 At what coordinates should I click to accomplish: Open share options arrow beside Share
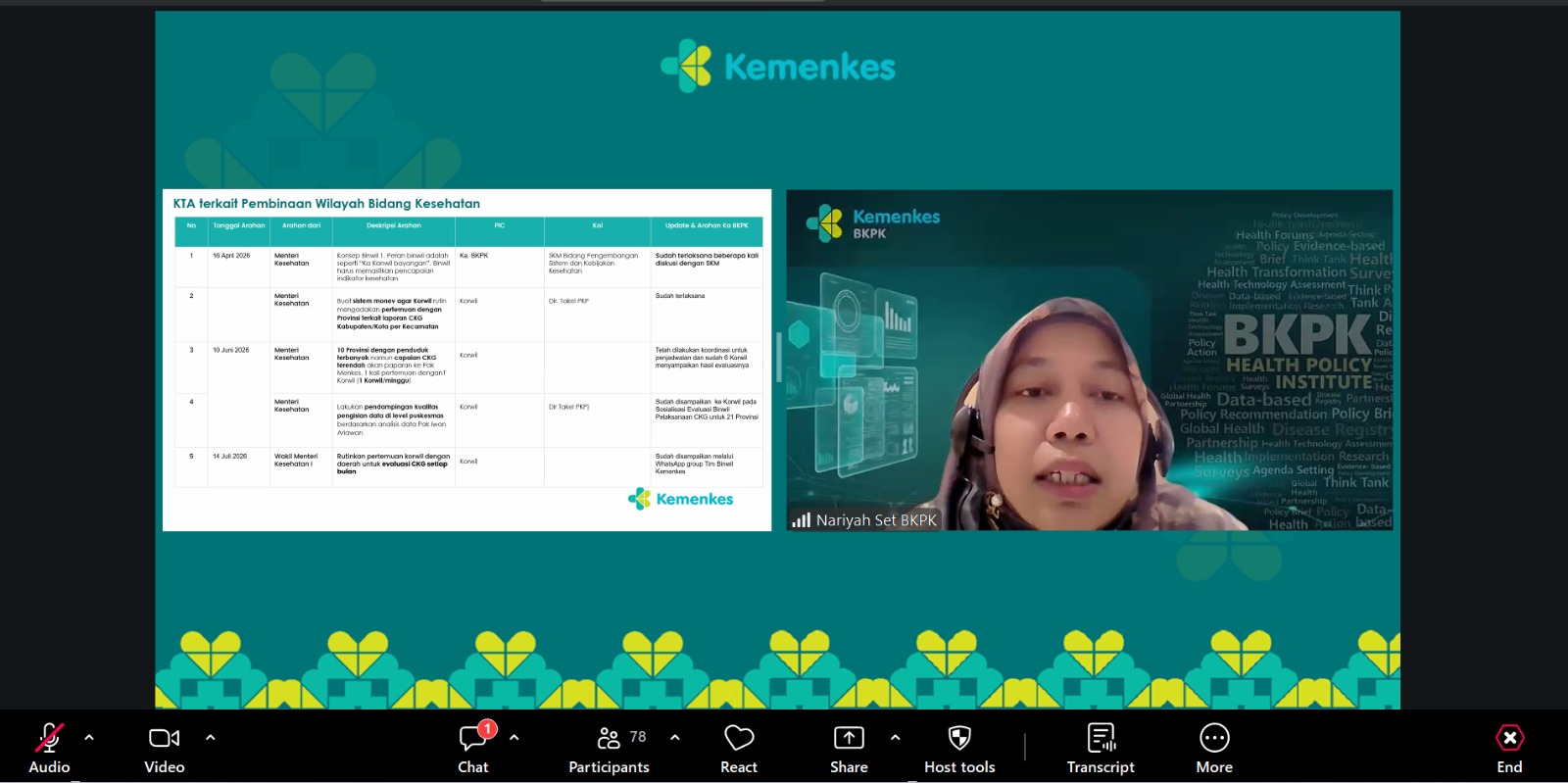(x=895, y=737)
